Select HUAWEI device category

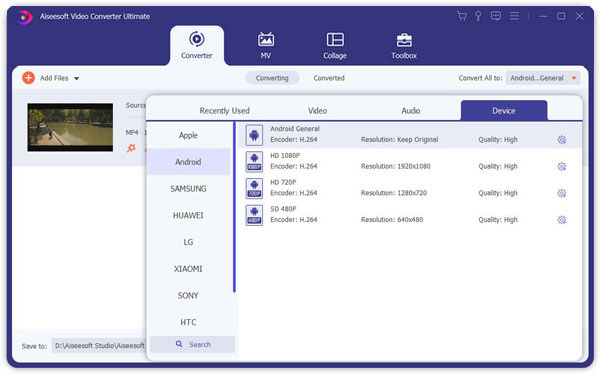pos(188,216)
